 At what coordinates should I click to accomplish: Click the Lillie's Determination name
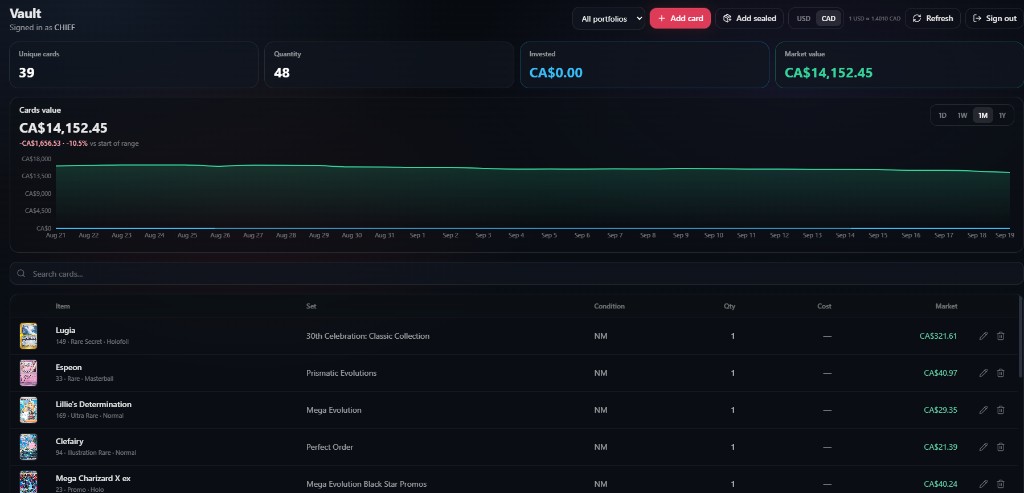93,404
